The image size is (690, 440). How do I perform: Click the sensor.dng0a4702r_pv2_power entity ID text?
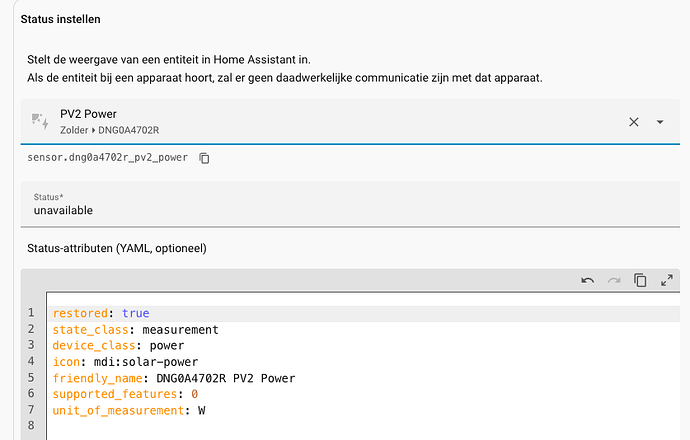tap(108, 158)
